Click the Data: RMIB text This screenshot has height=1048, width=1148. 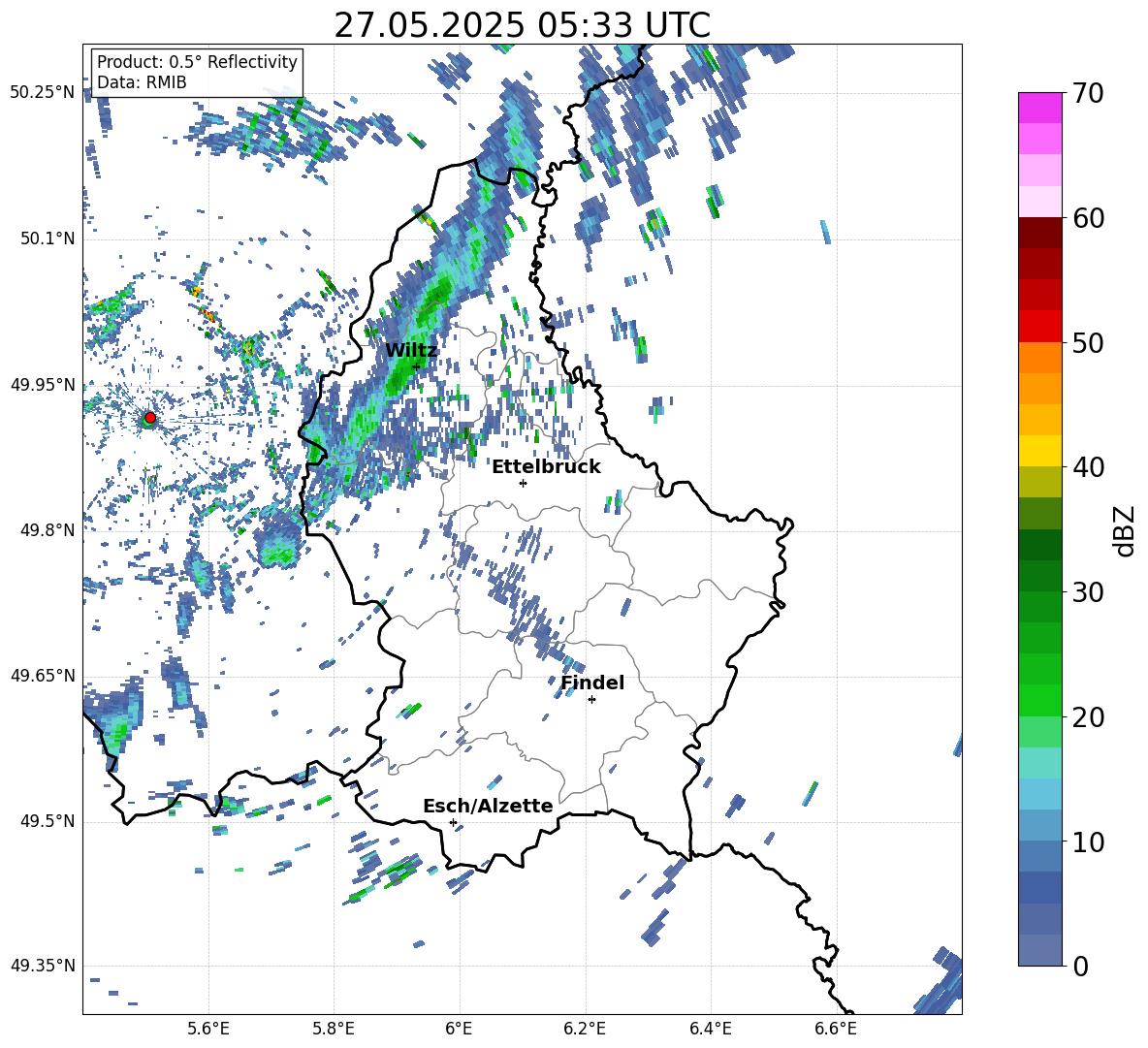[142, 82]
